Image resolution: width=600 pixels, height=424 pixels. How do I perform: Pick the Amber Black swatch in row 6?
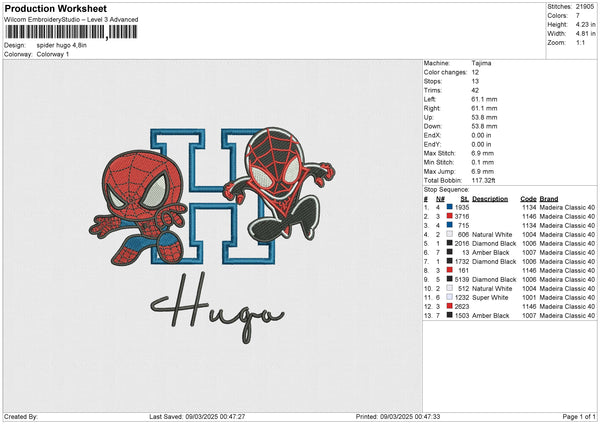click(450, 252)
